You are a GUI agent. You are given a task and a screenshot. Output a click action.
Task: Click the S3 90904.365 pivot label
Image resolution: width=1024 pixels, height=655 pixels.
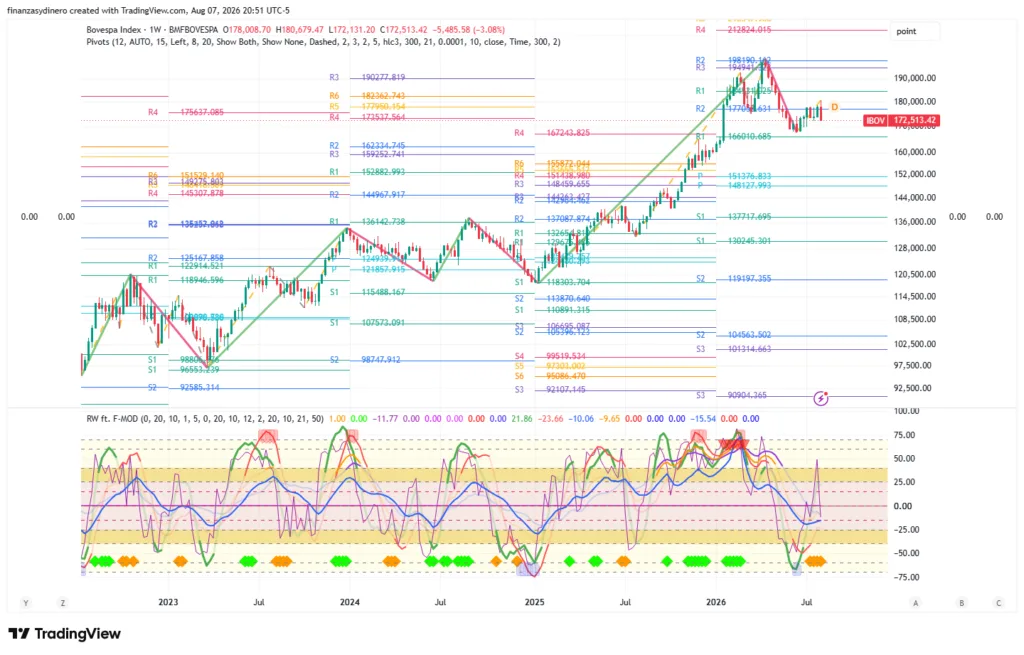click(731, 395)
